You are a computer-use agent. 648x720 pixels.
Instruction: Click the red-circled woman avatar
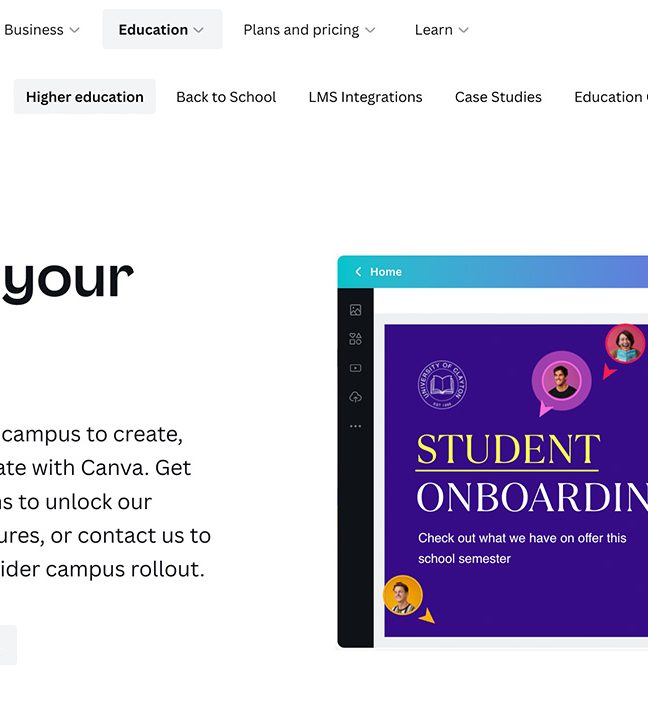pyautogui.click(x=625, y=343)
